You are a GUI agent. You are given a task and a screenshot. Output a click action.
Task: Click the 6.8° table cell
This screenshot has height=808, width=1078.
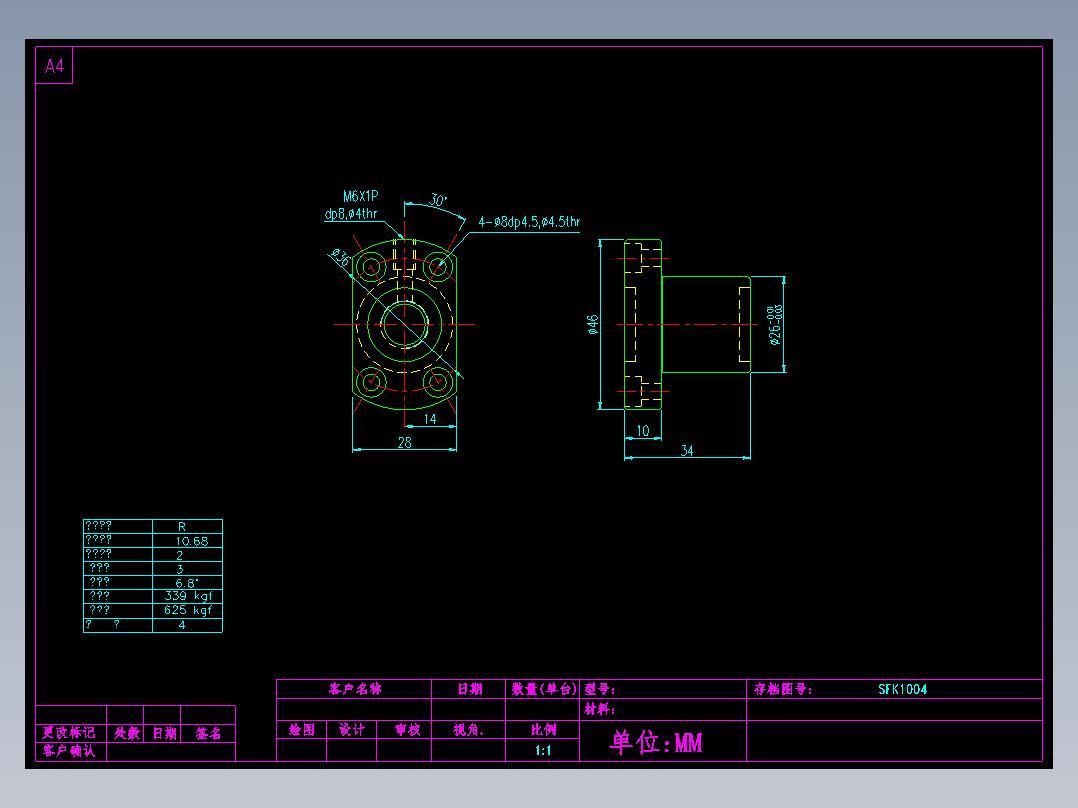187,583
